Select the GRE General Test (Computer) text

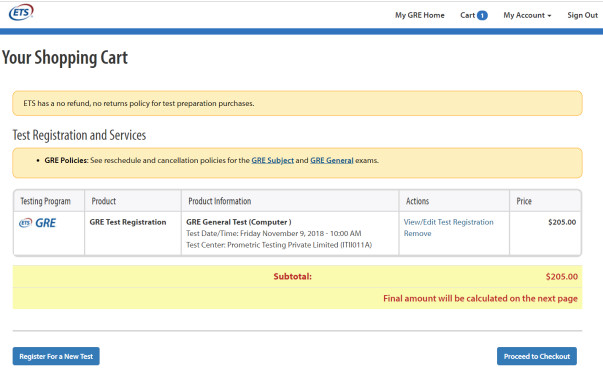coord(239,222)
